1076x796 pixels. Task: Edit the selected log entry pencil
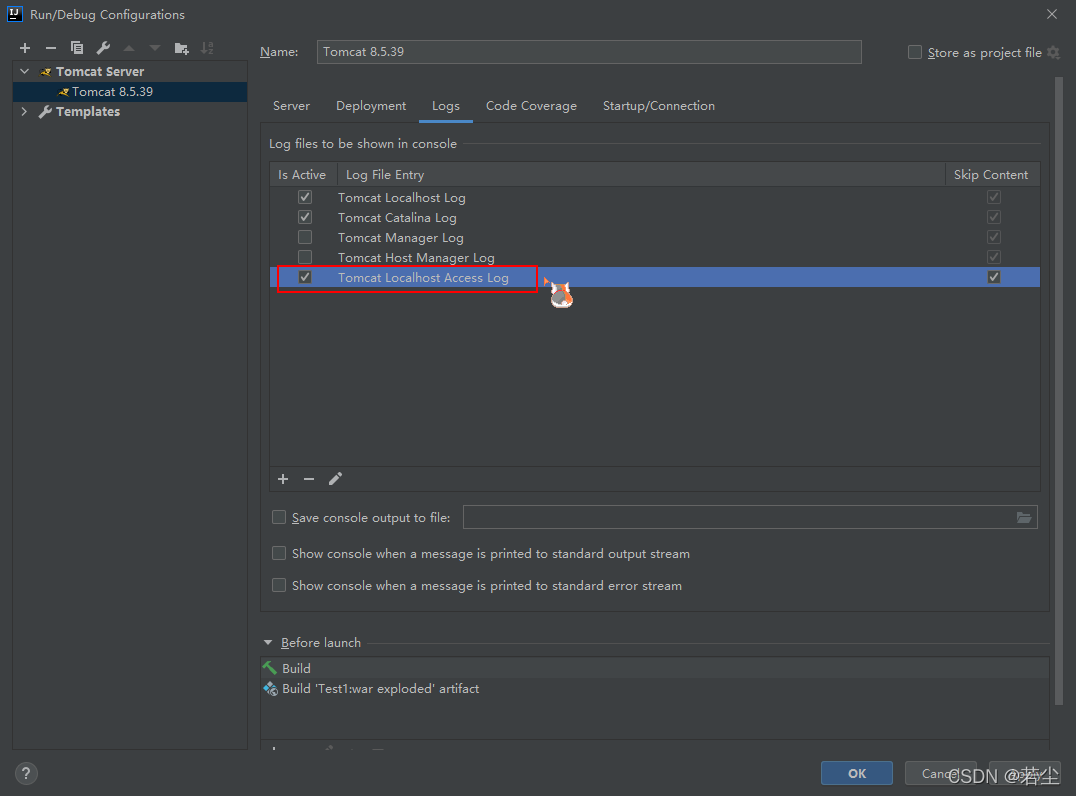(335, 479)
